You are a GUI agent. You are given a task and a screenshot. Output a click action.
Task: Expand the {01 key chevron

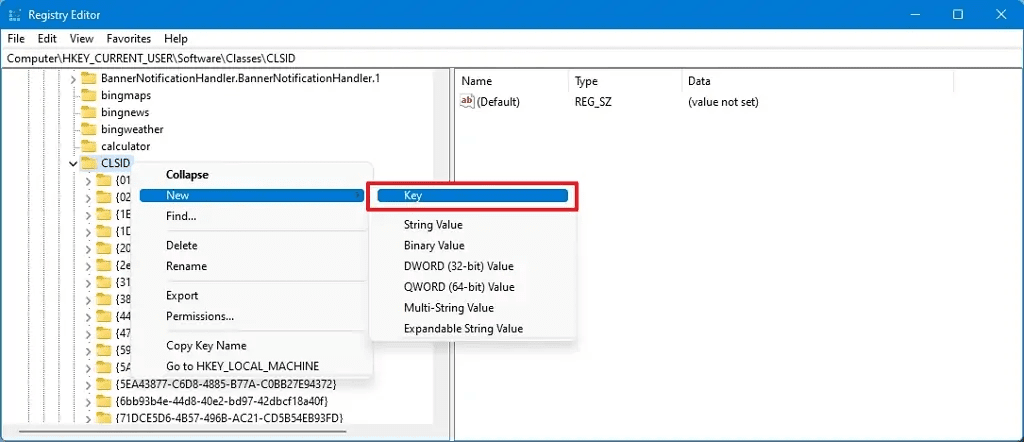(x=88, y=180)
